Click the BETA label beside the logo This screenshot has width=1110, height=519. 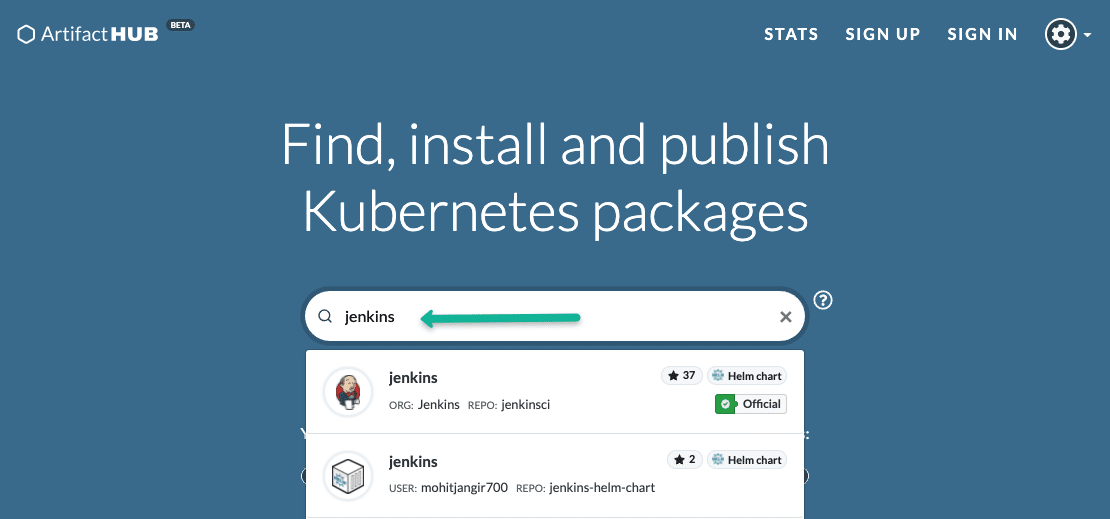point(180,25)
